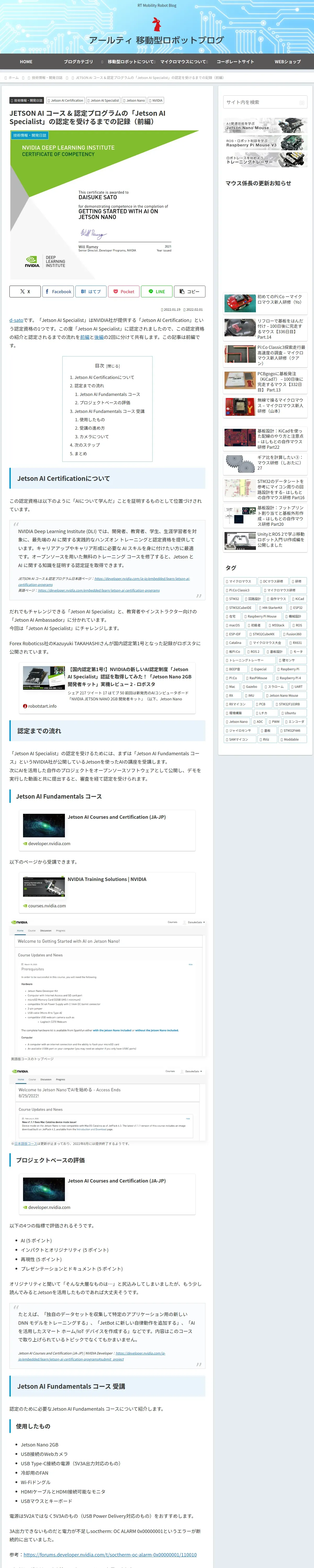Share the article on X
The width and height of the screenshot is (314, 1568).
pyautogui.click(x=25, y=292)
